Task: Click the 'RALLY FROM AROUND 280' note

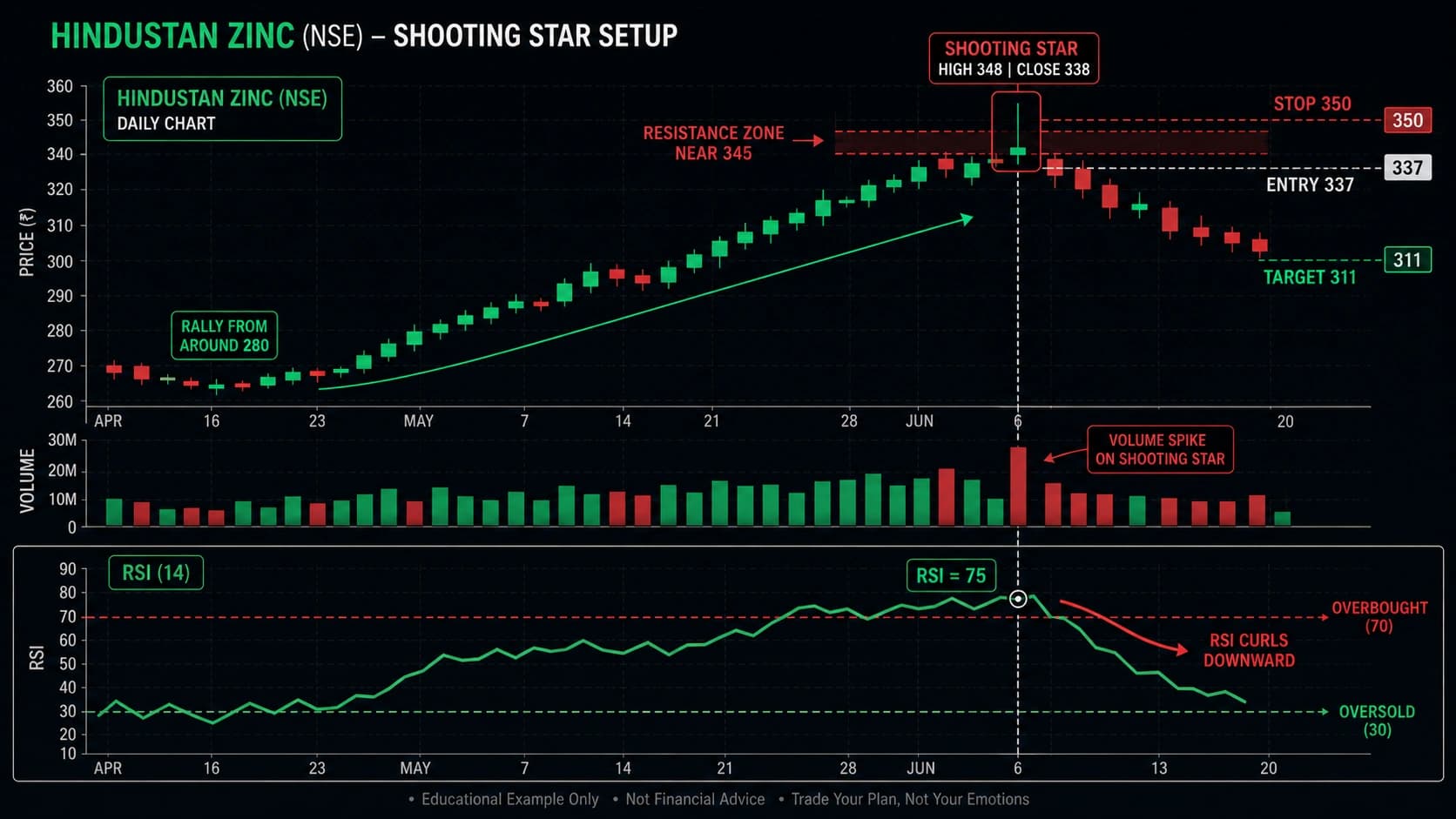Action: pyautogui.click(x=224, y=336)
